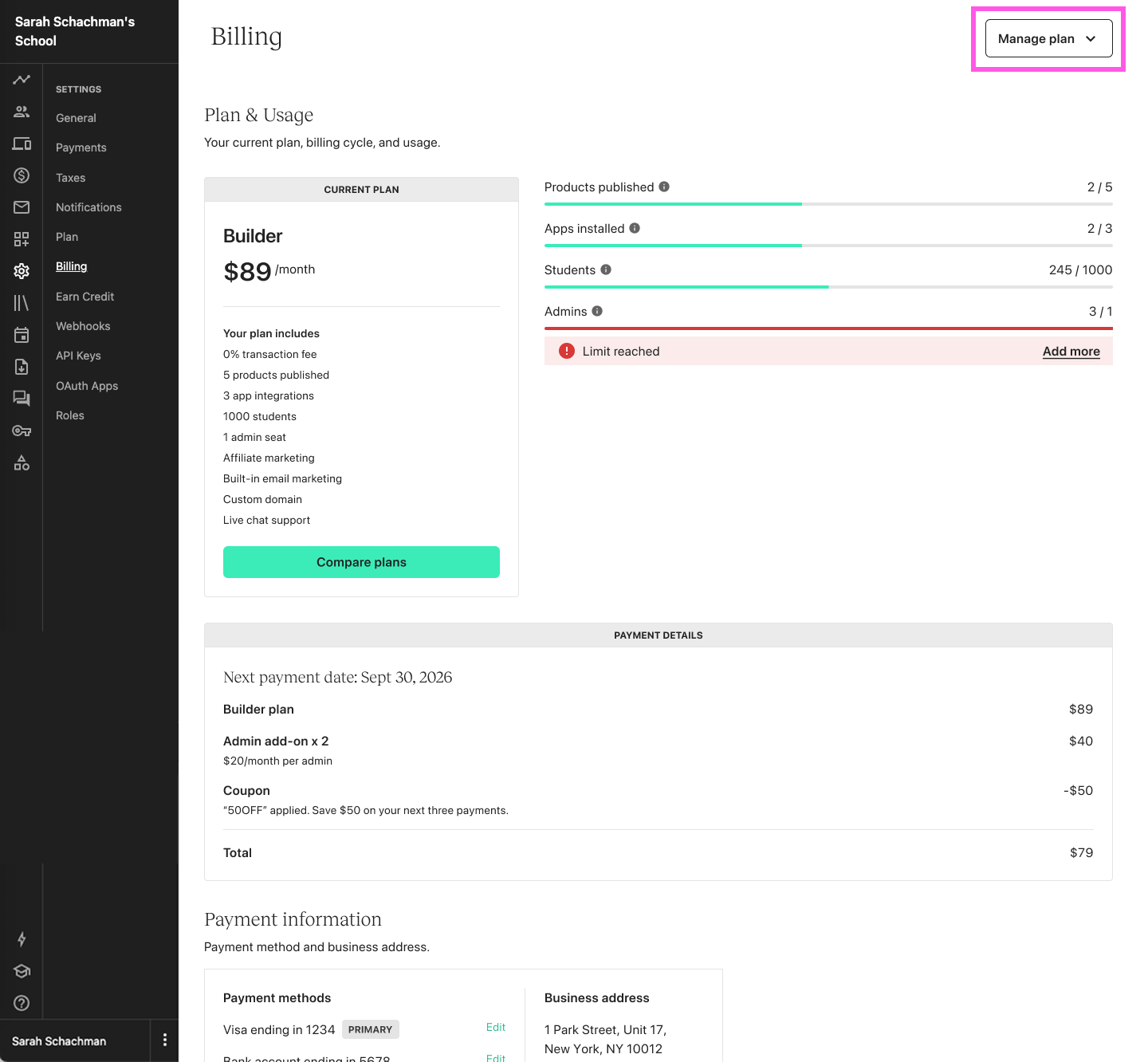This screenshot has height=1062, width=1148.
Task: Click the 0% transaction fee line
Action: click(x=269, y=354)
